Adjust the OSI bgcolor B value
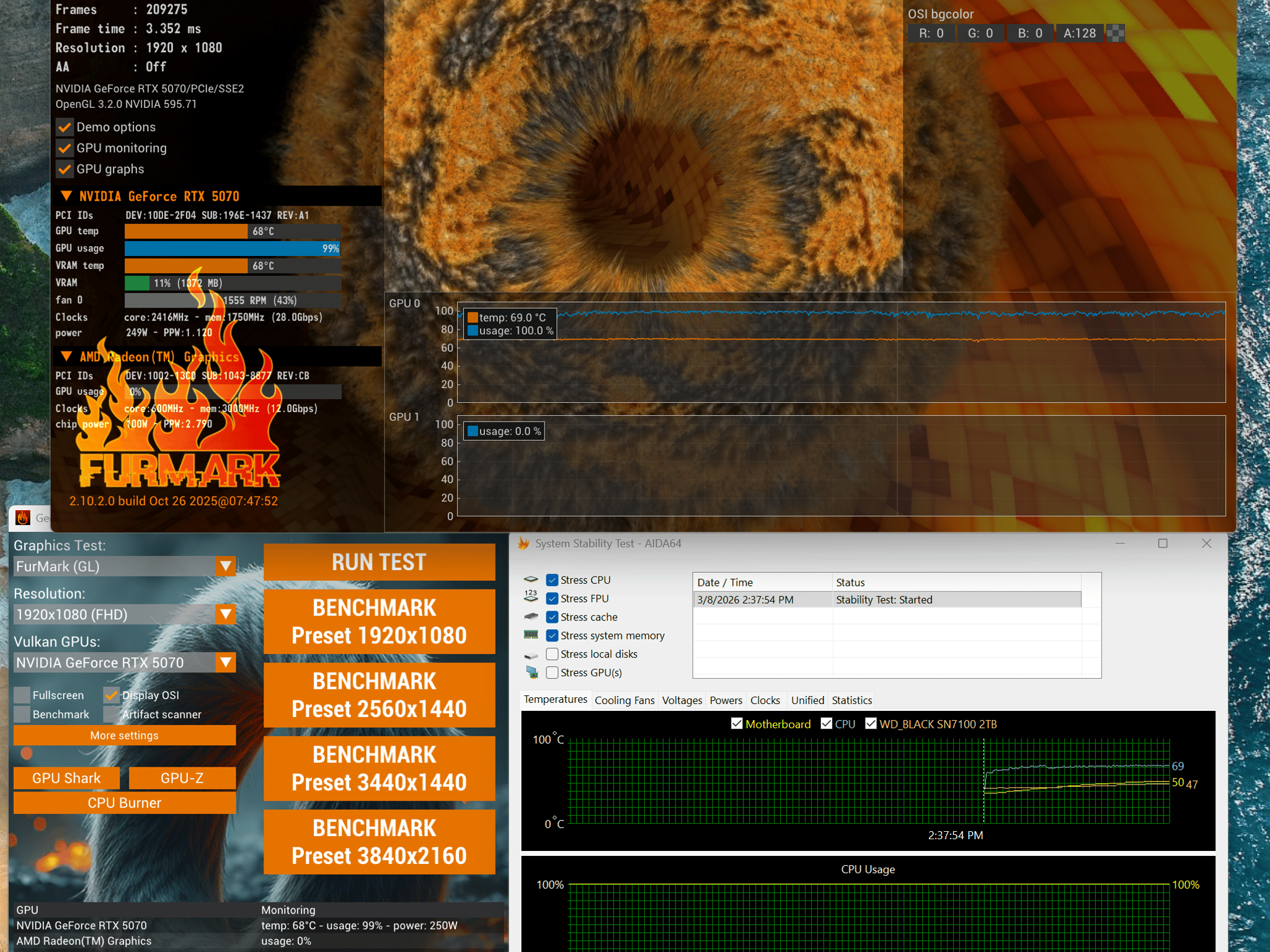This screenshot has height=952, width=1270. (x=1030, y=33)
